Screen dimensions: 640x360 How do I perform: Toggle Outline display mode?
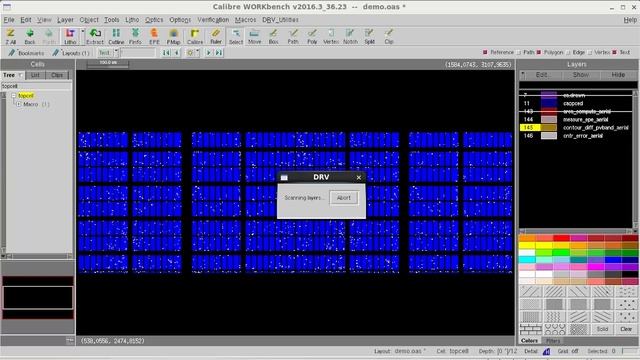click(116, 36)
